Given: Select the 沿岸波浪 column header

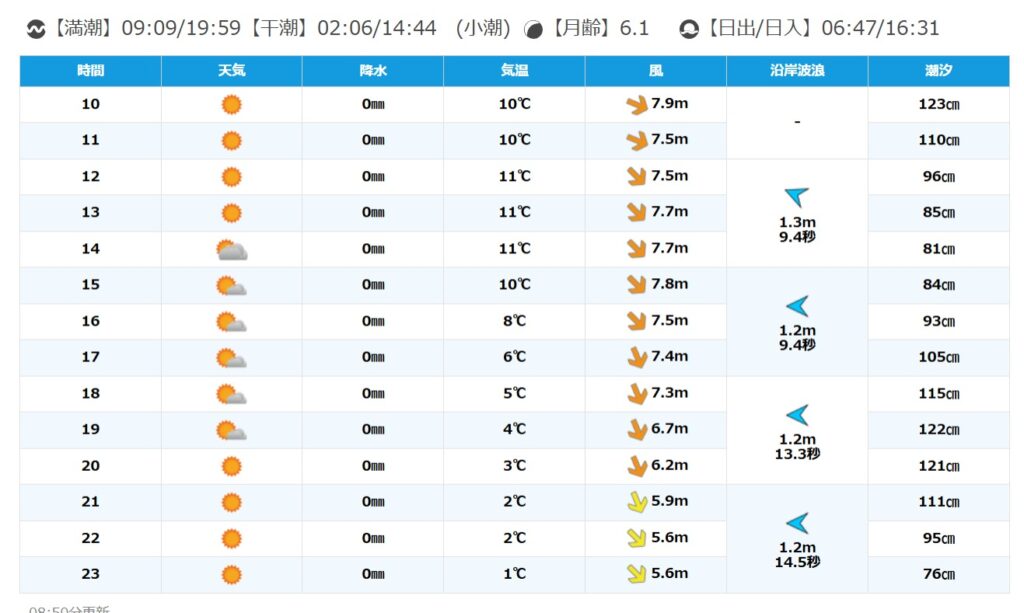Looking at the screenshot, I should (797, 71).
